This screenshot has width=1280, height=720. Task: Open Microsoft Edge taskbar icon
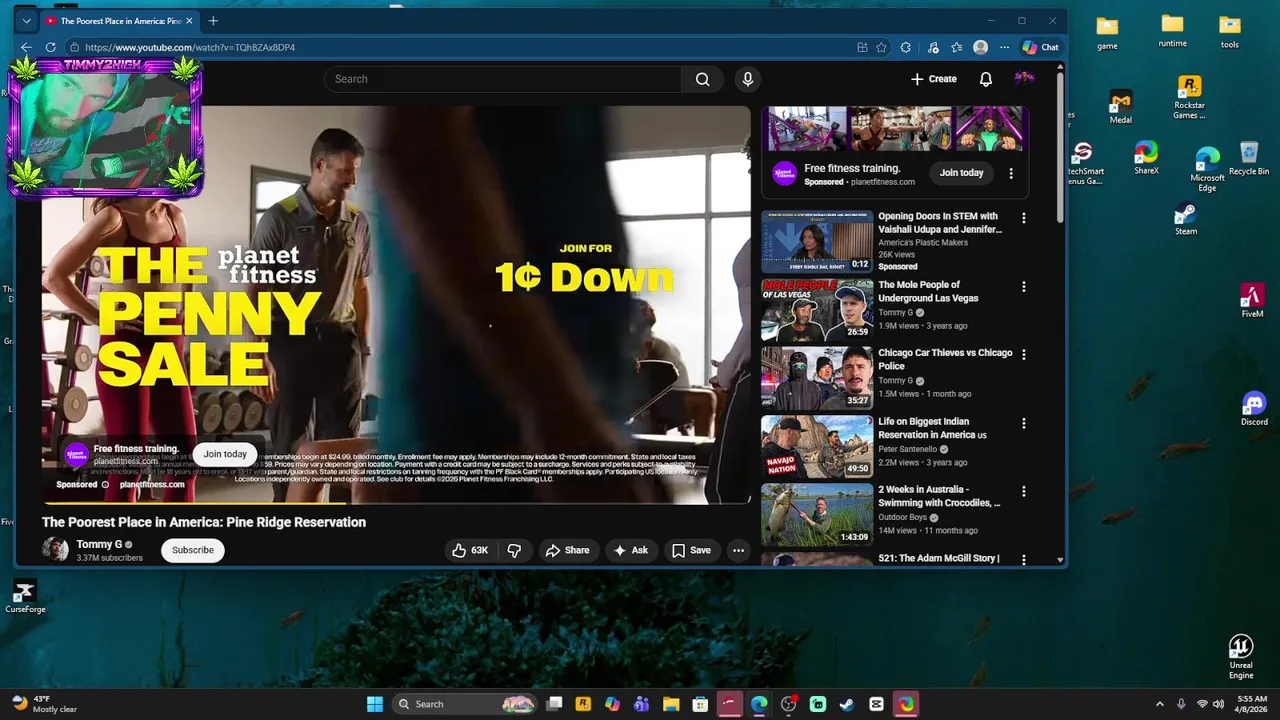point(759,704)
